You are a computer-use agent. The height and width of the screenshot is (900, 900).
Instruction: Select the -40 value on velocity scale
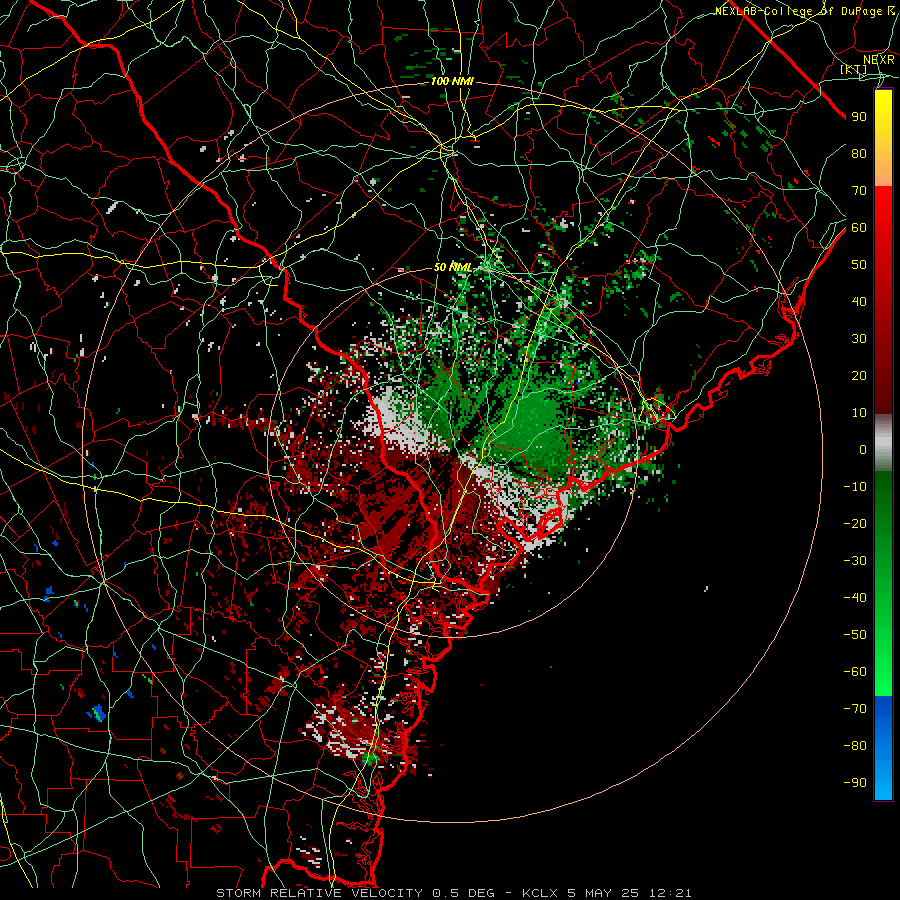click(x=855, y=598)
